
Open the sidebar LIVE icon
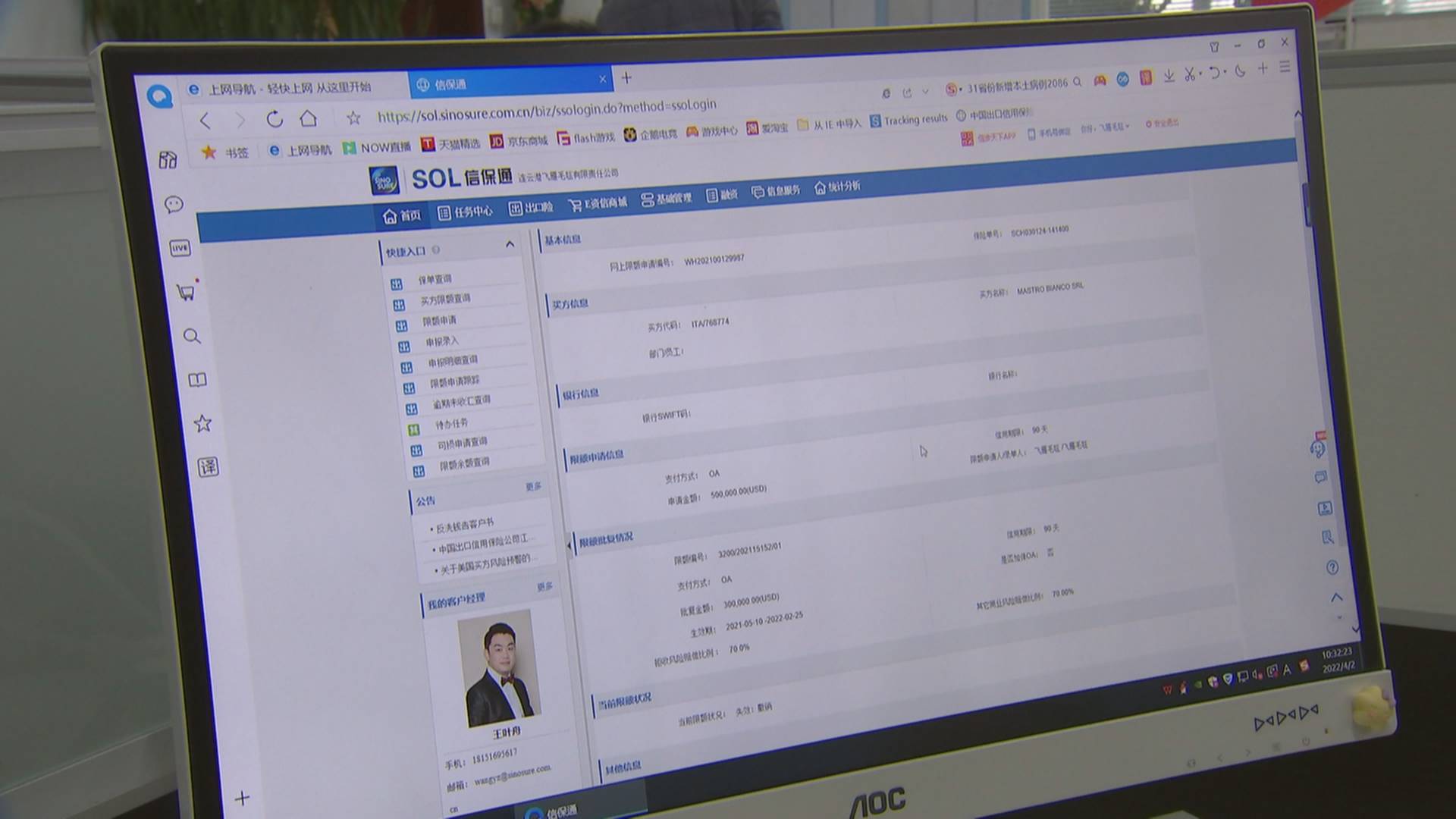(x=180, y=248)
